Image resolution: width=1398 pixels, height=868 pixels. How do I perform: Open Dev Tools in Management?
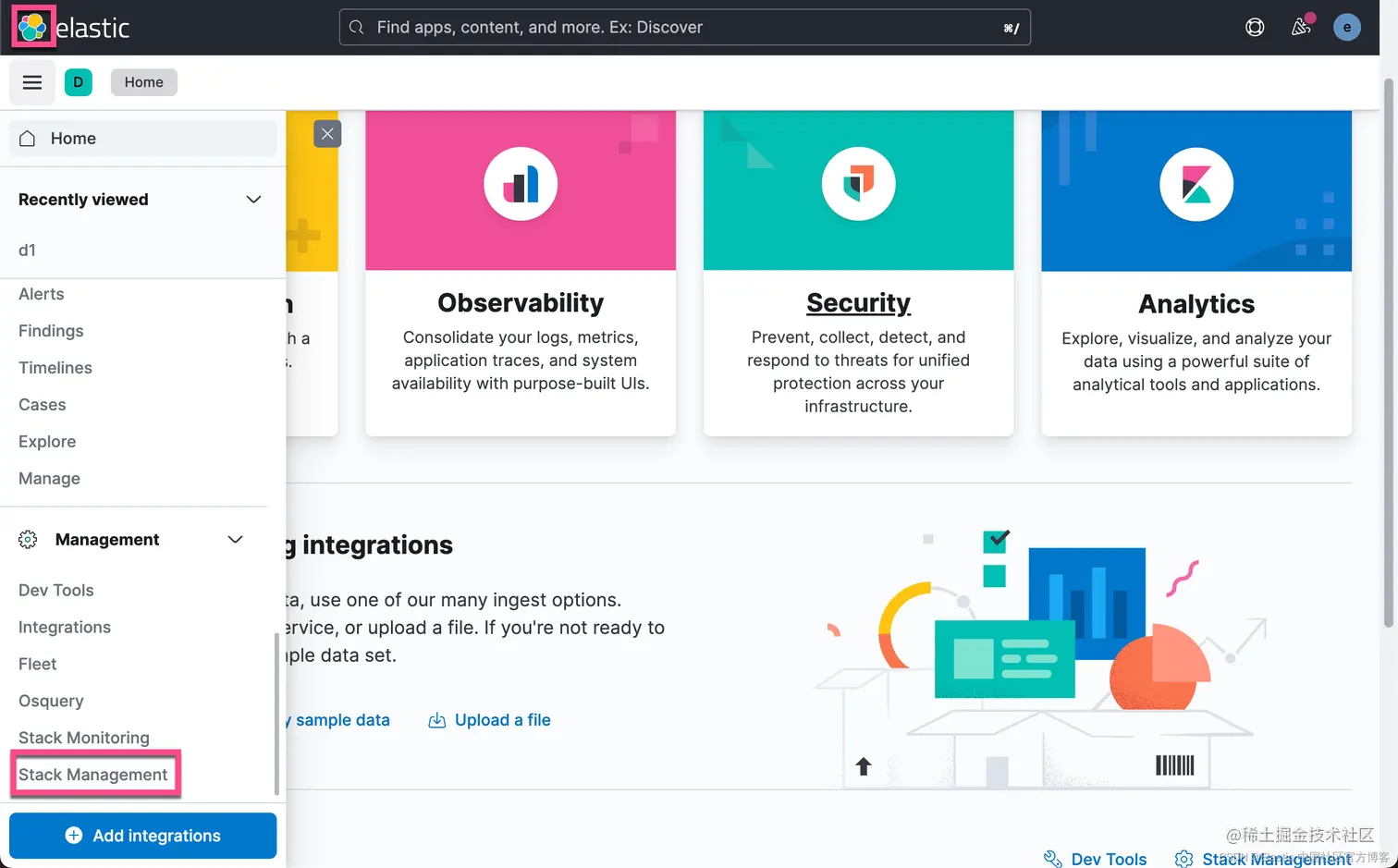[56, 590]
